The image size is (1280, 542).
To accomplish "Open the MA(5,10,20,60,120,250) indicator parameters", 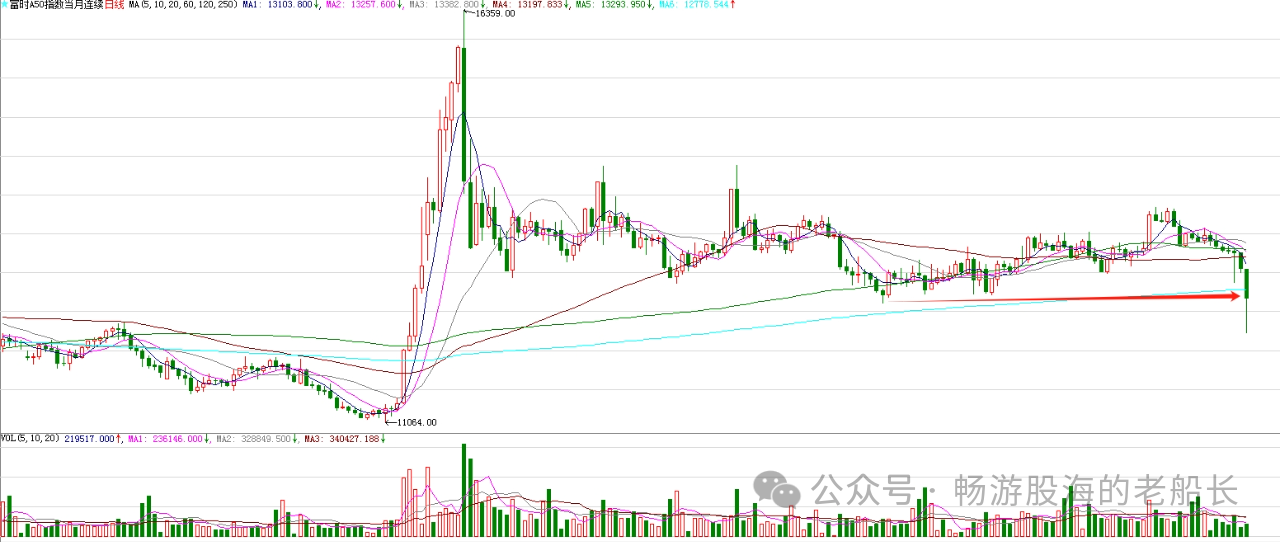I will [x=183, y=5].
